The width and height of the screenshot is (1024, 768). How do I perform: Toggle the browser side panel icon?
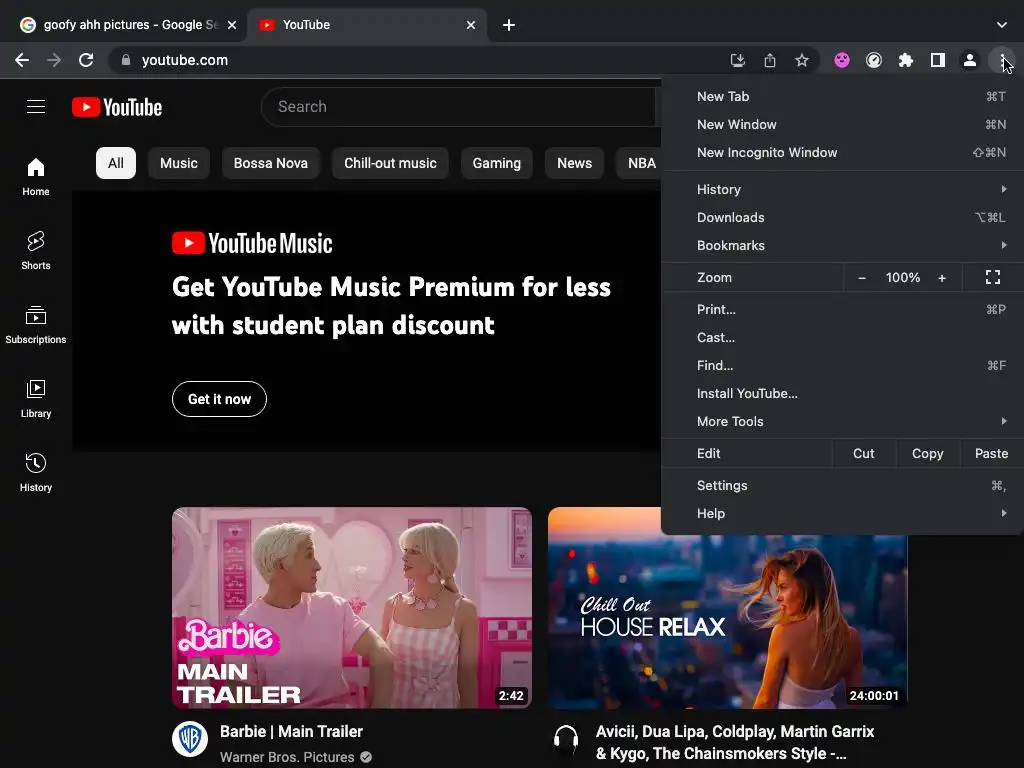pyautogui.click(x=938, y=60)
